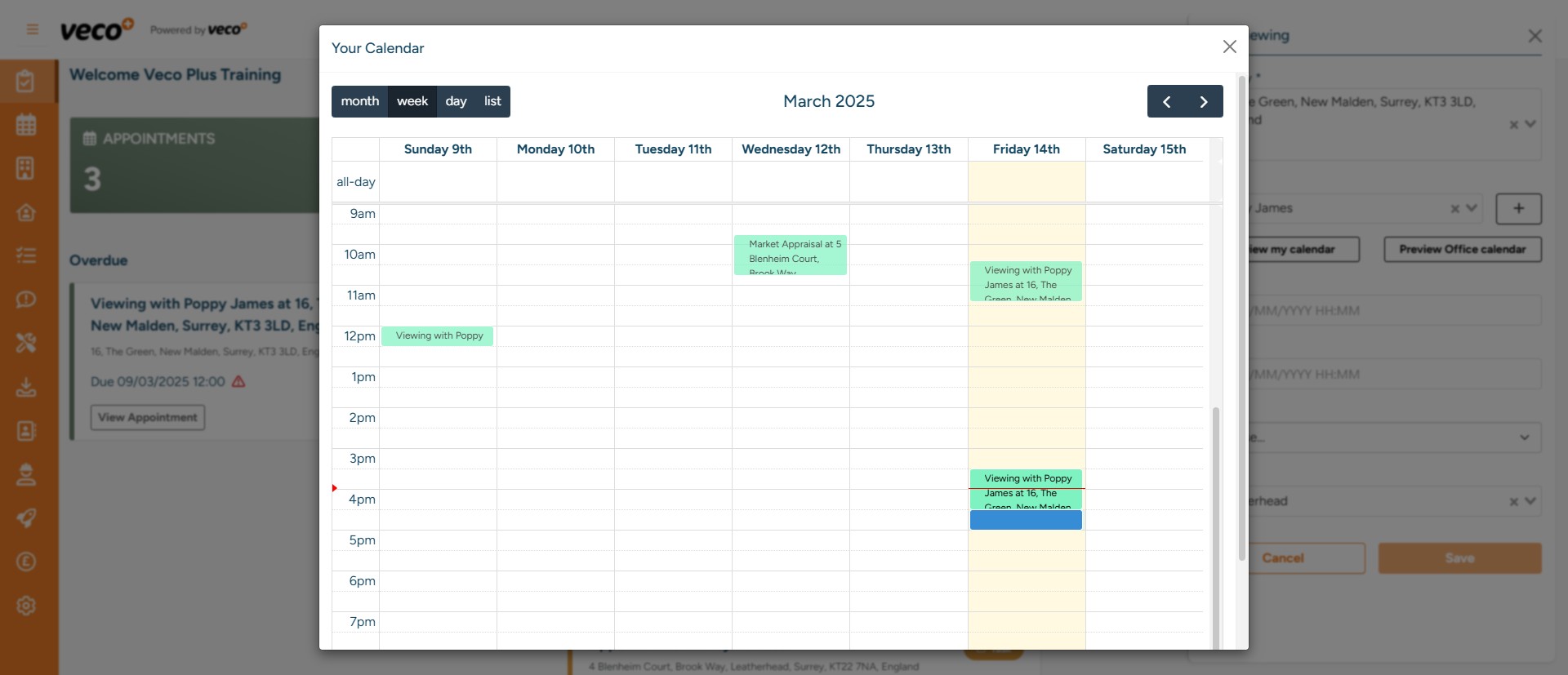Open the Friday 10am Viewing with Poppy James event
Screen dimensions: 1568x675
pos(1026,282)
